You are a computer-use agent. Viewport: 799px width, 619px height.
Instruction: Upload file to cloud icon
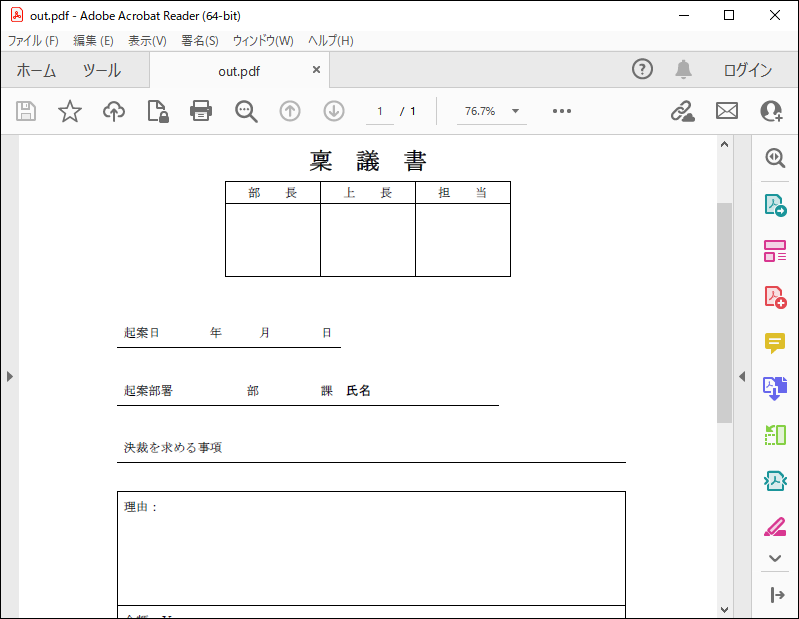pyautogui.click(x=114, y=111)
